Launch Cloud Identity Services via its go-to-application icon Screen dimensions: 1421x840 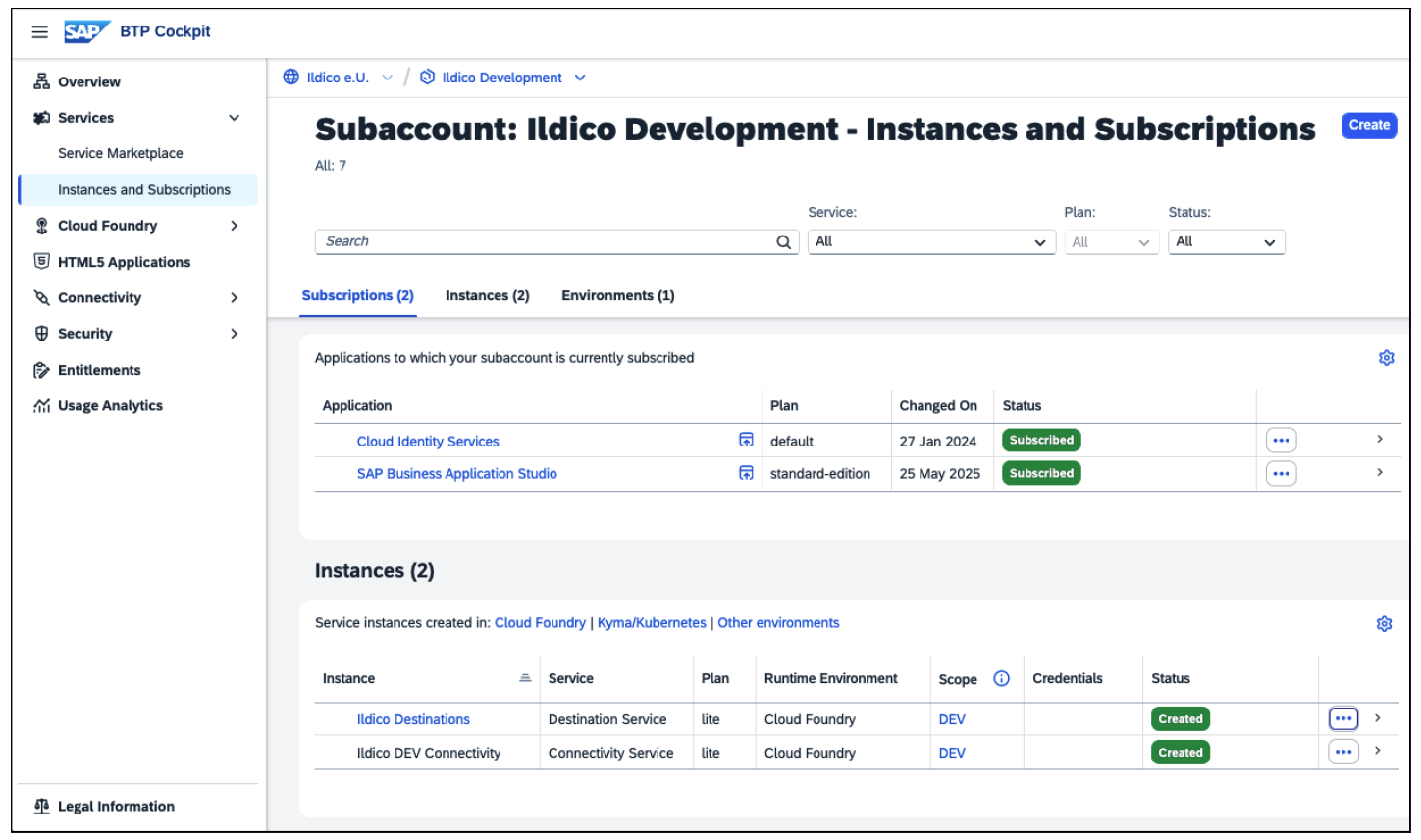pyautogui.click(x=747, y=441)
